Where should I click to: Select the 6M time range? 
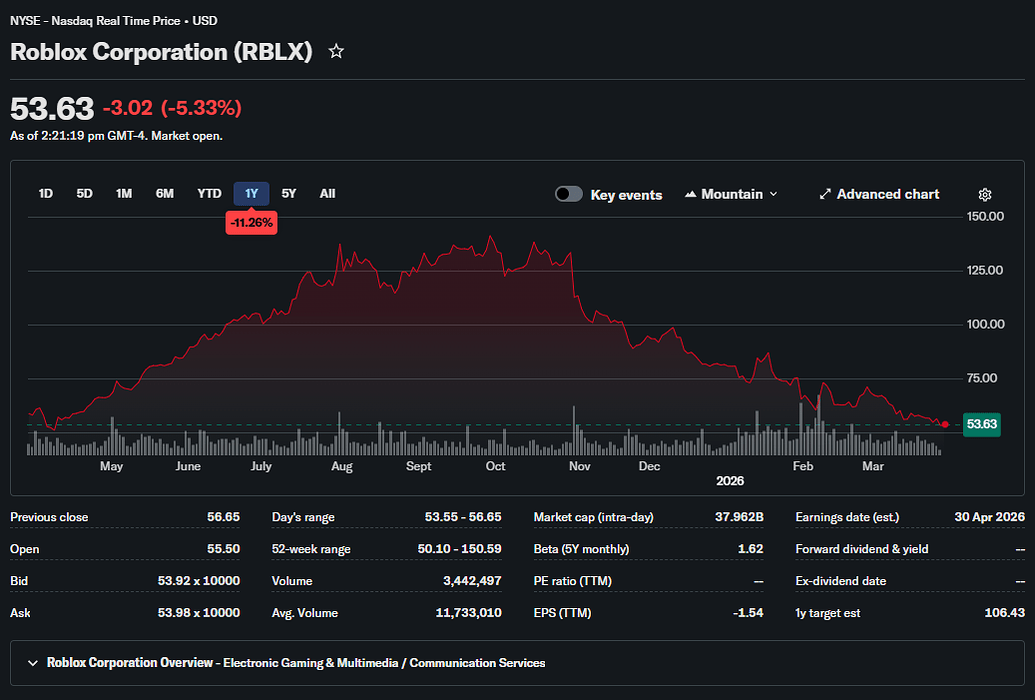[164, 193]
